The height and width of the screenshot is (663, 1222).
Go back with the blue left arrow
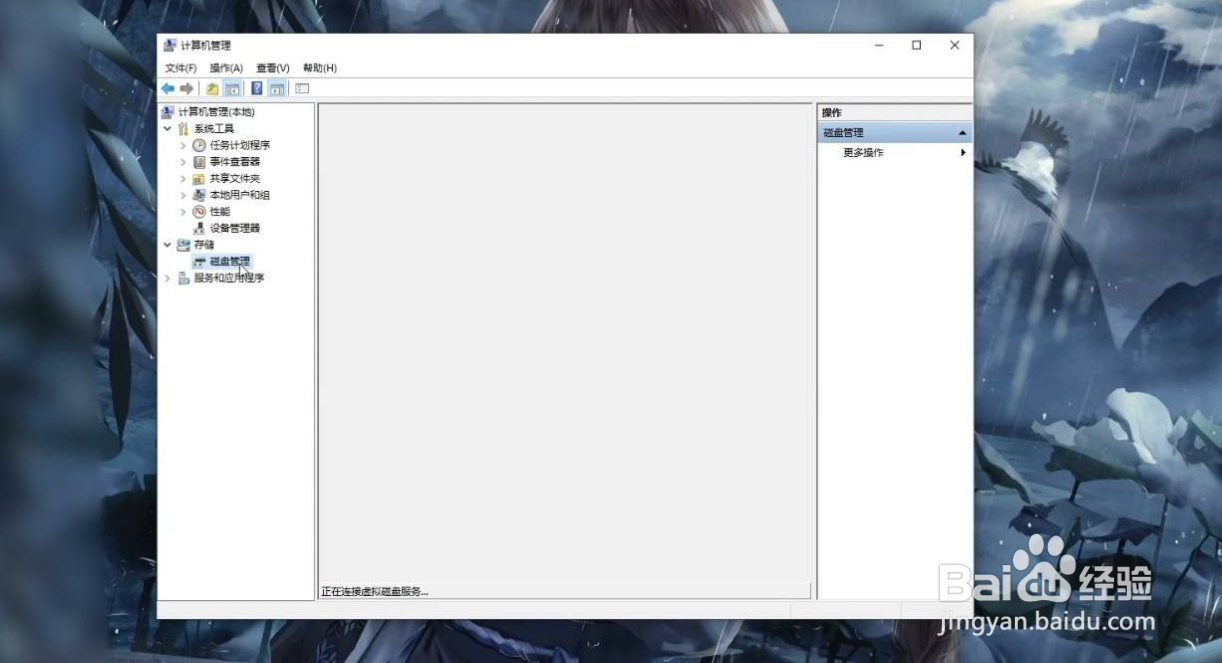[x=168, y=89]
